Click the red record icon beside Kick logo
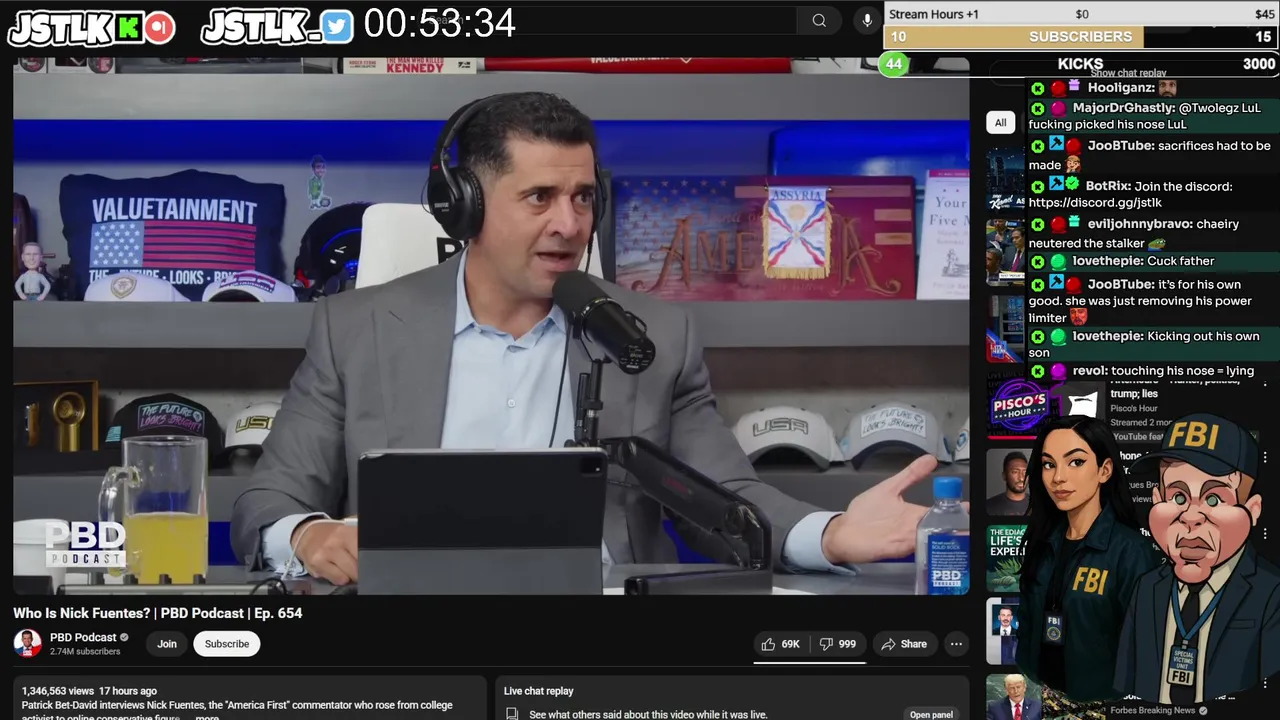The image size is (1280, 720). 159,28
